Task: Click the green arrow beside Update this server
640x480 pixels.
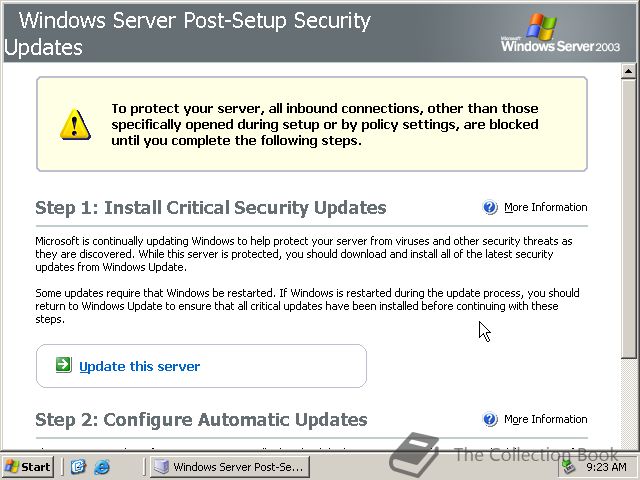Action: (x=64, y=365)
